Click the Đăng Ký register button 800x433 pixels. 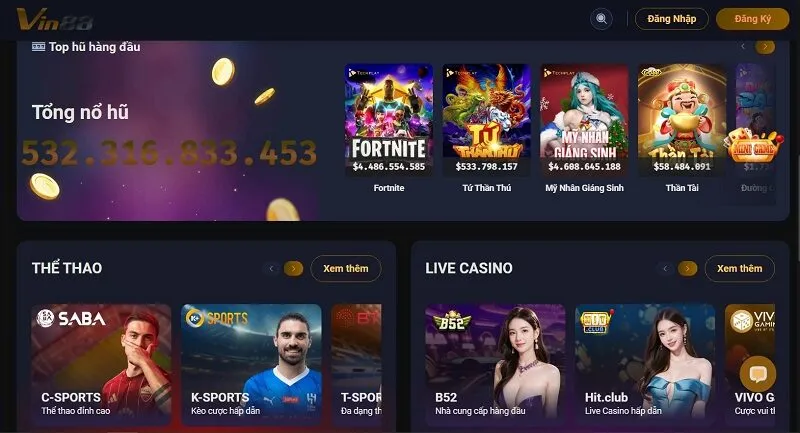pos(753,19)
